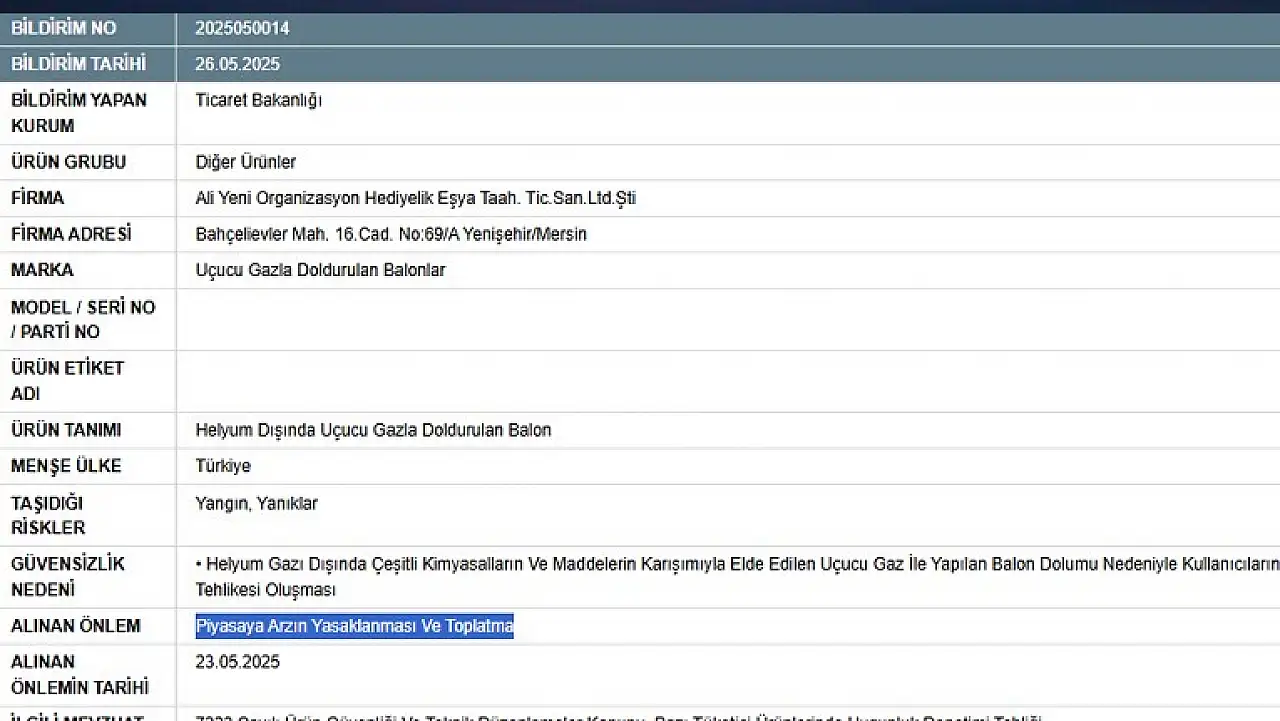The image size is (1280, 721).
Task: Select the Ali Yeni Organizasyon company name
Action: [x=415, y=198]
